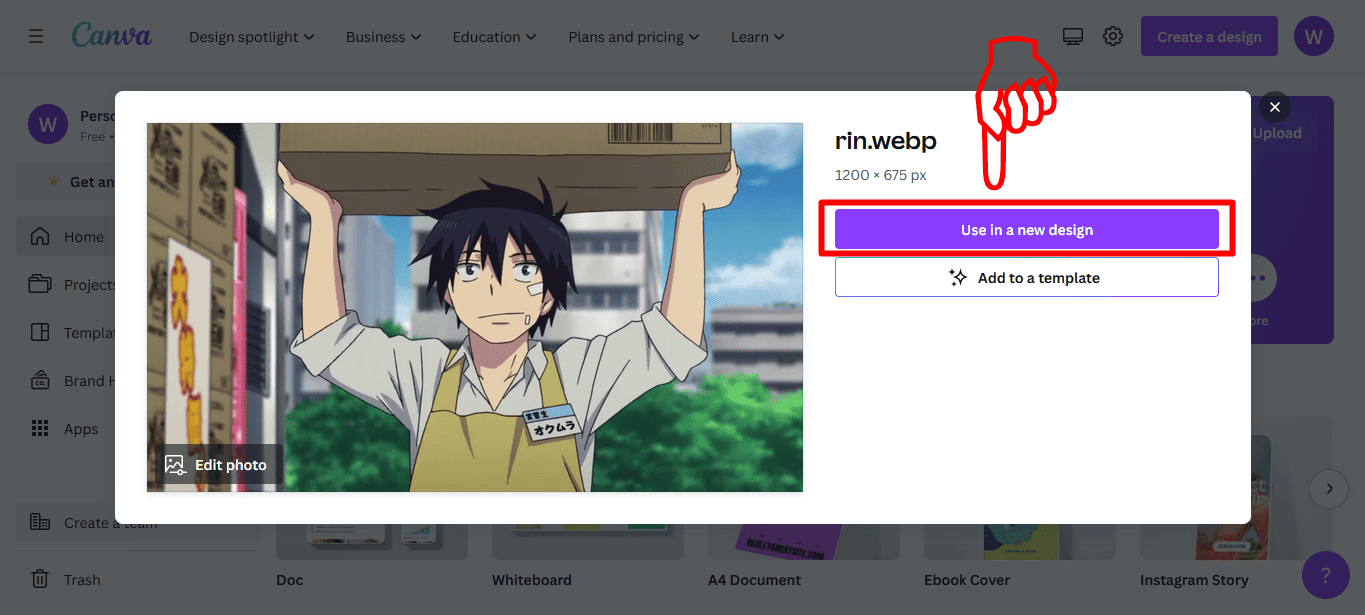Click the Create a design button

tap(1209, 37)
